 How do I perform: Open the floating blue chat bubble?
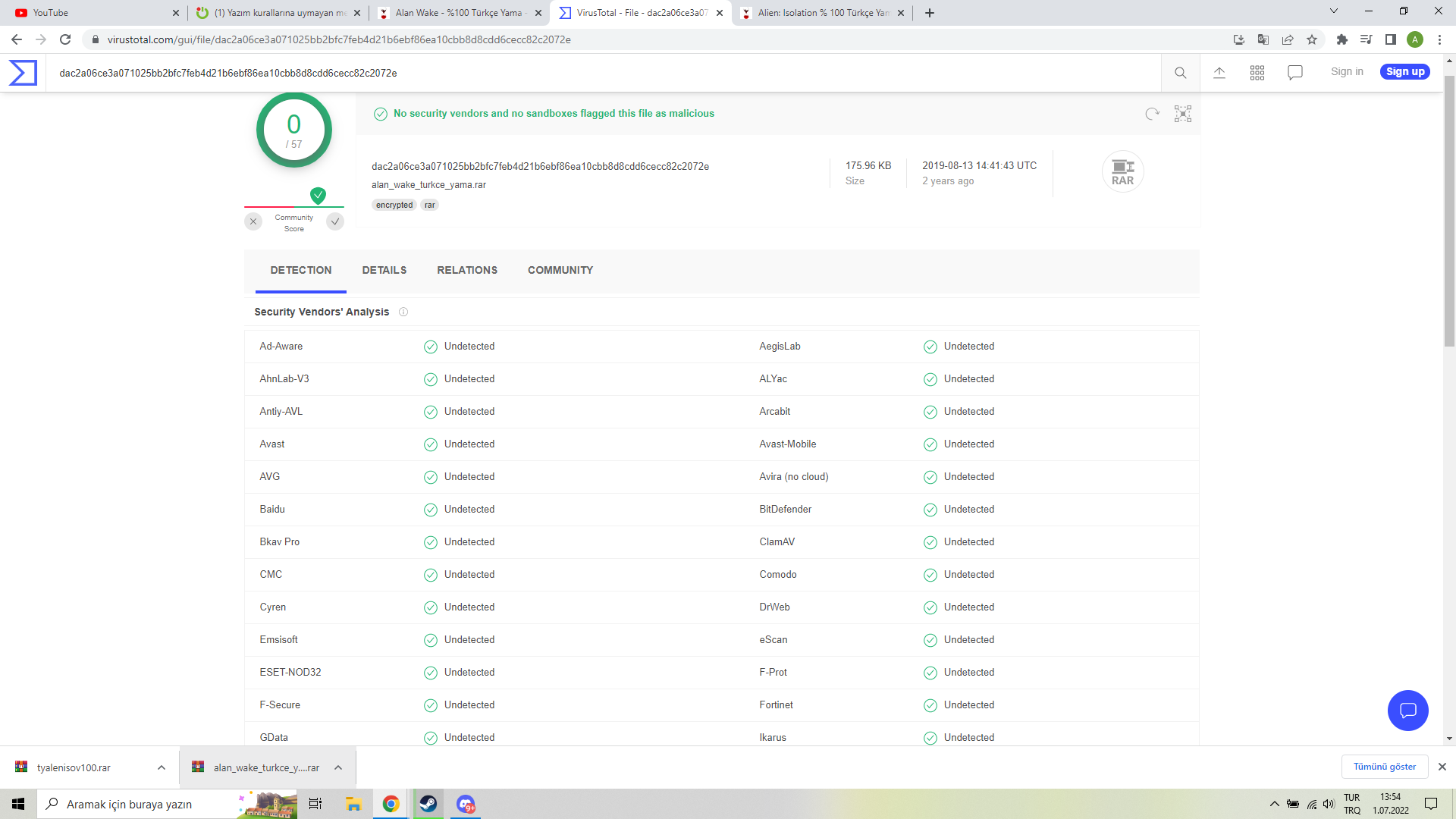1408,711
